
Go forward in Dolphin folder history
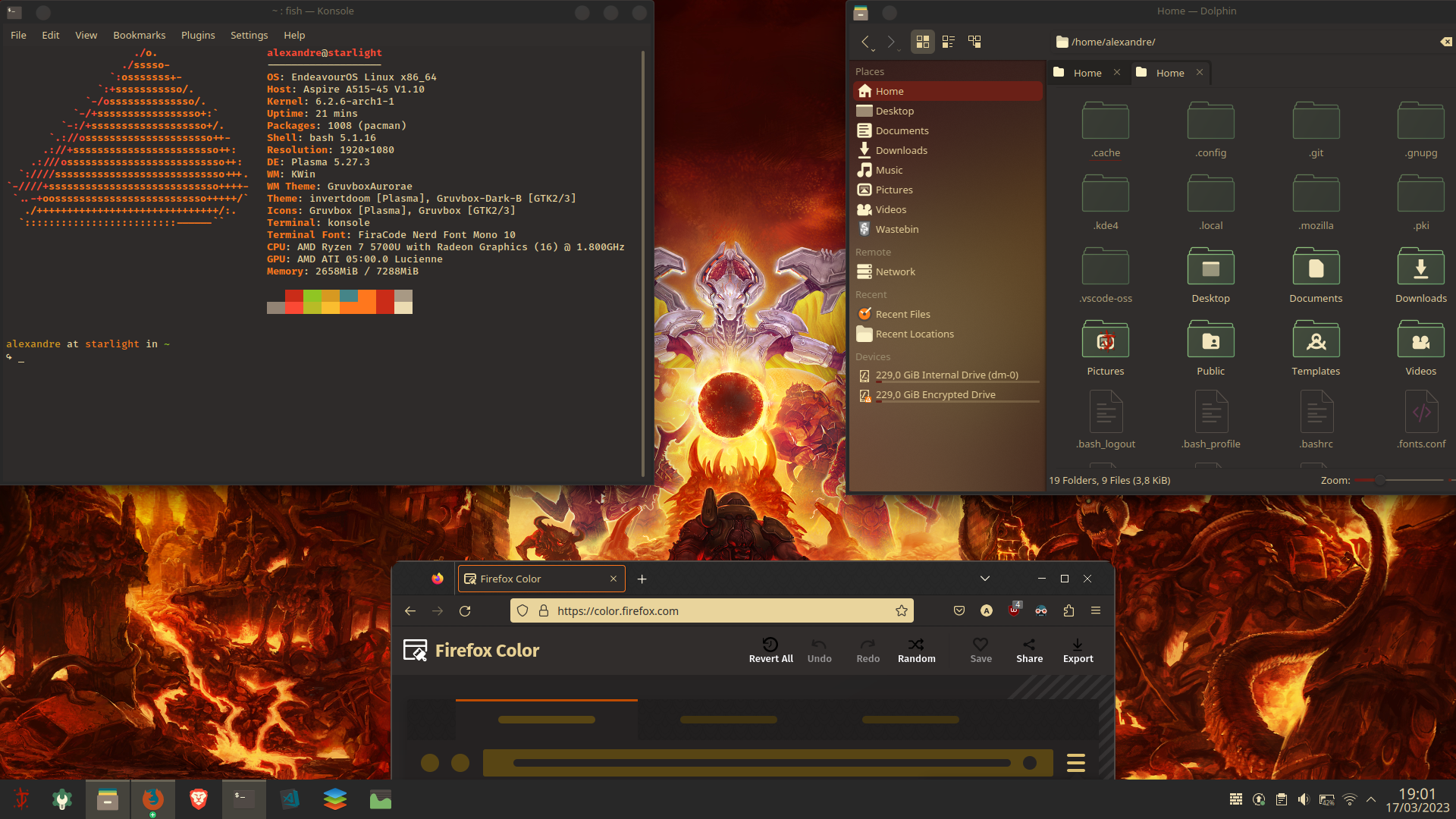tap(891, 42)
